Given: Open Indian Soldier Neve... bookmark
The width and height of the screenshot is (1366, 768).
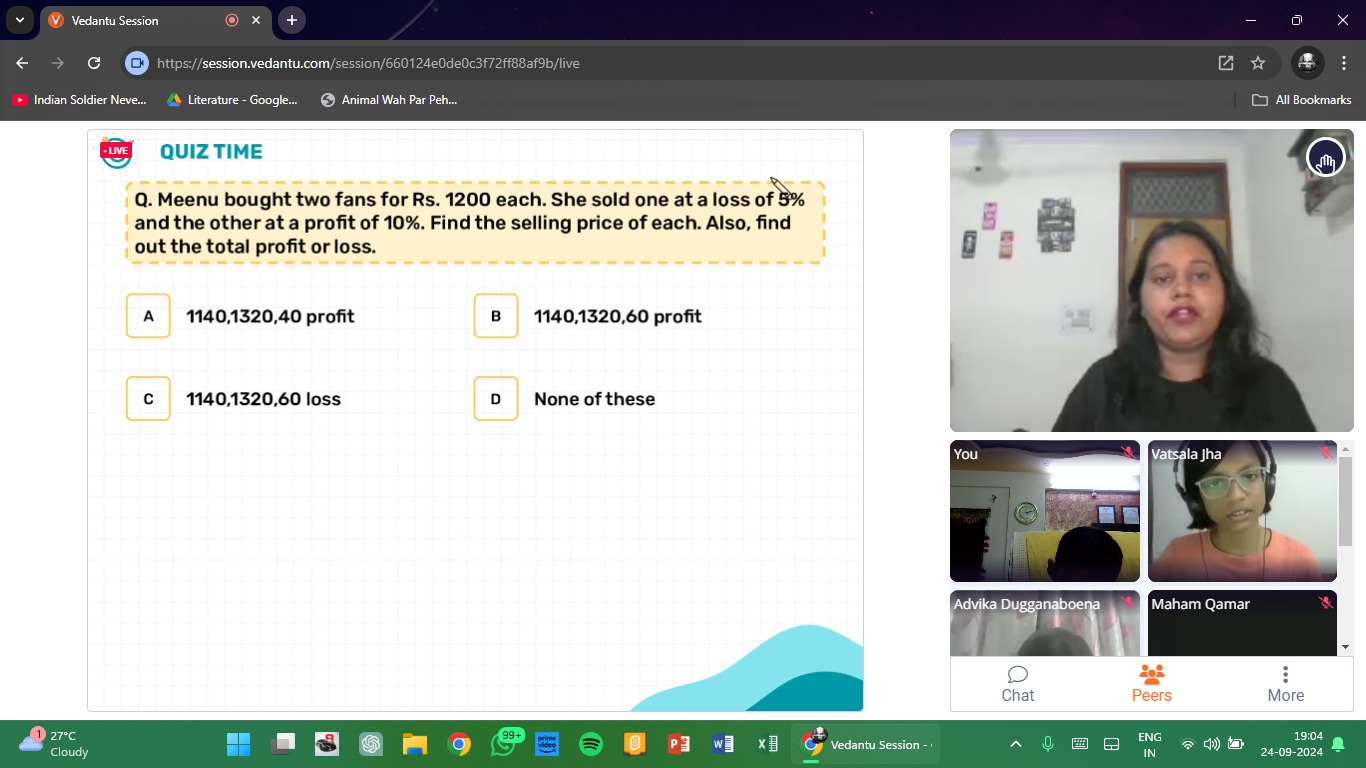Looking at the screenshot, I should pos(79,100).
